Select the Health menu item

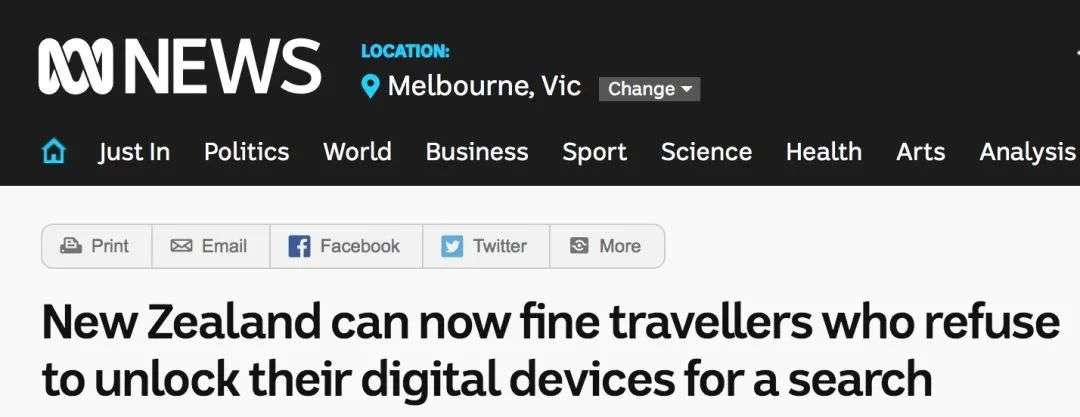coord(823,152)
